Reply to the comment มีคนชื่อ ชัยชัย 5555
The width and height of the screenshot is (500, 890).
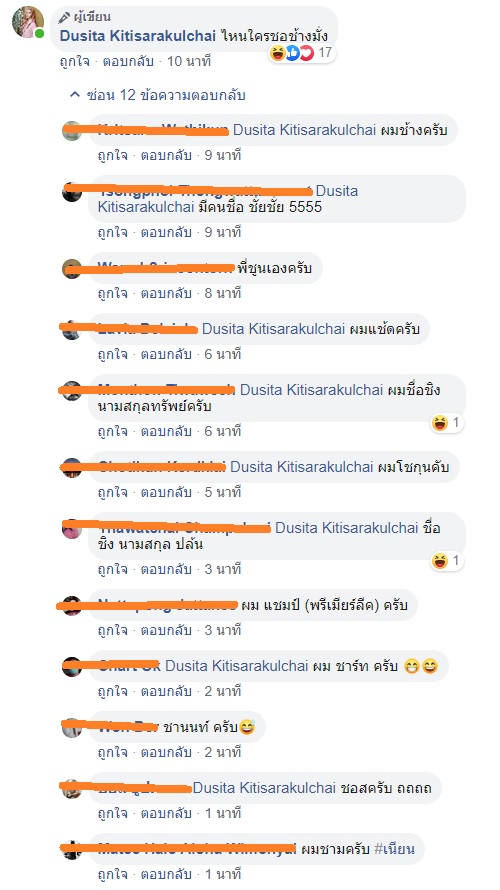(x=166, y=232)
